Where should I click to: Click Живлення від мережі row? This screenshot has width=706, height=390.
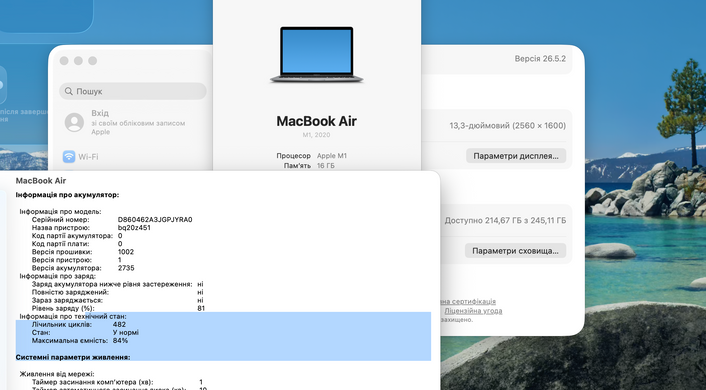click(57, 374)
